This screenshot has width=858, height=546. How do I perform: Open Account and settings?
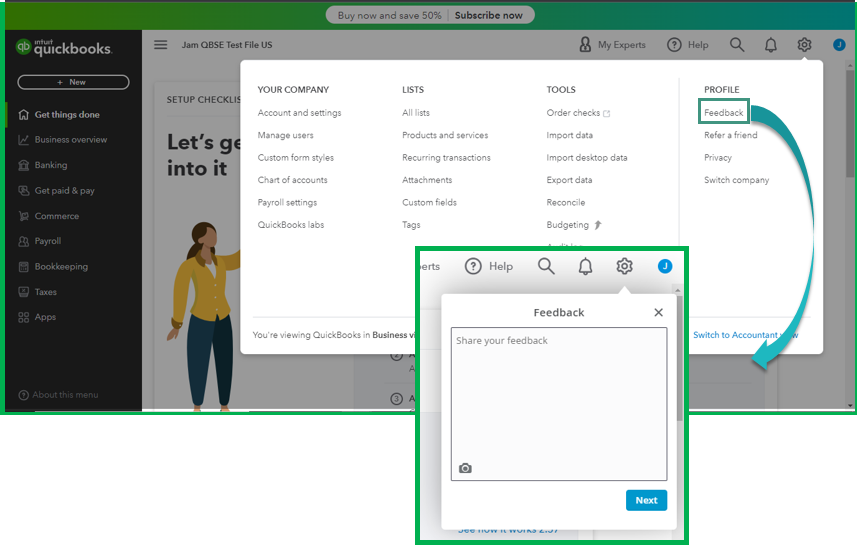(299, 113)
